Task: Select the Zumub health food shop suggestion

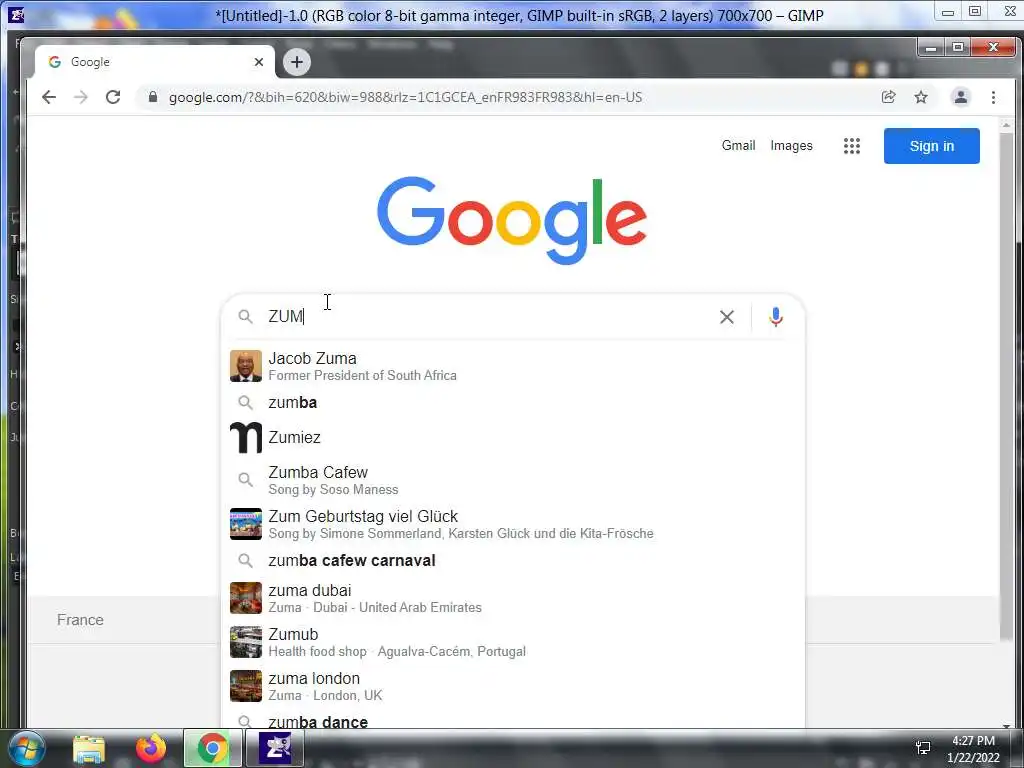Action: pyautogui.click(x=513, y=642)
